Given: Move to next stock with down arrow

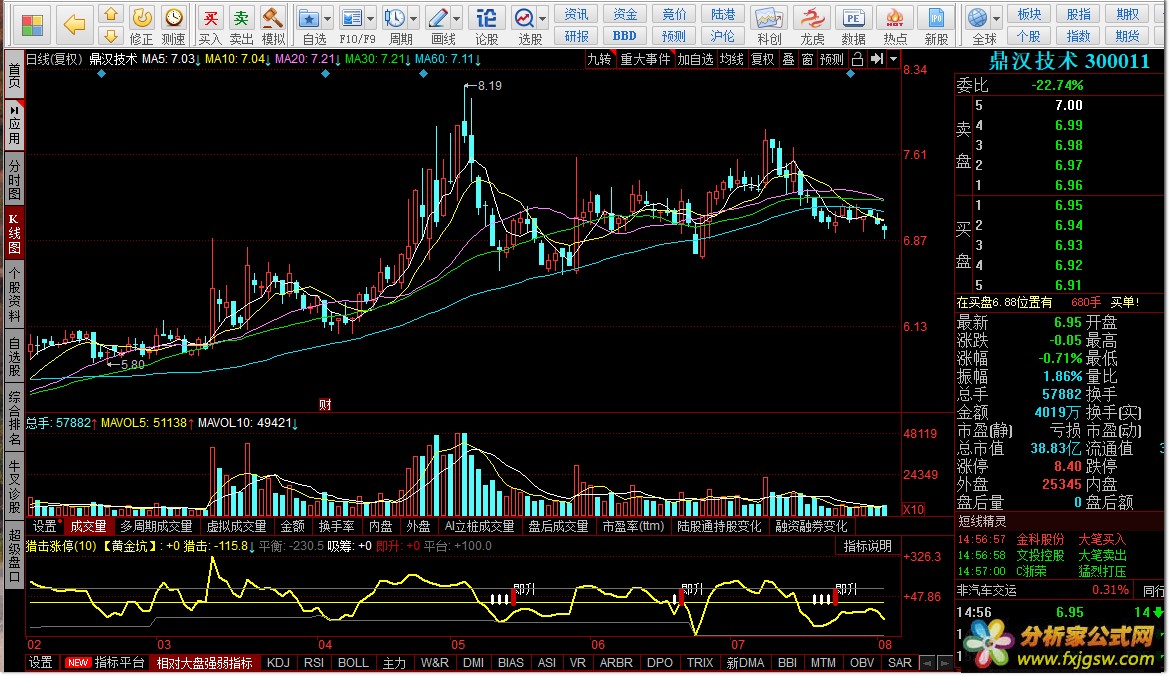Looking at the screenshot, I should pos(111,36).
